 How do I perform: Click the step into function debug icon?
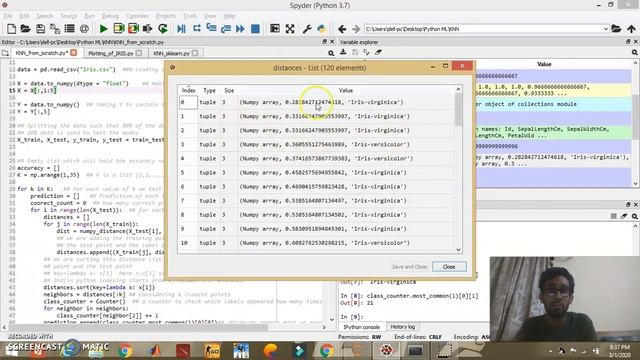pyautogui.click(x=211, y=29)
